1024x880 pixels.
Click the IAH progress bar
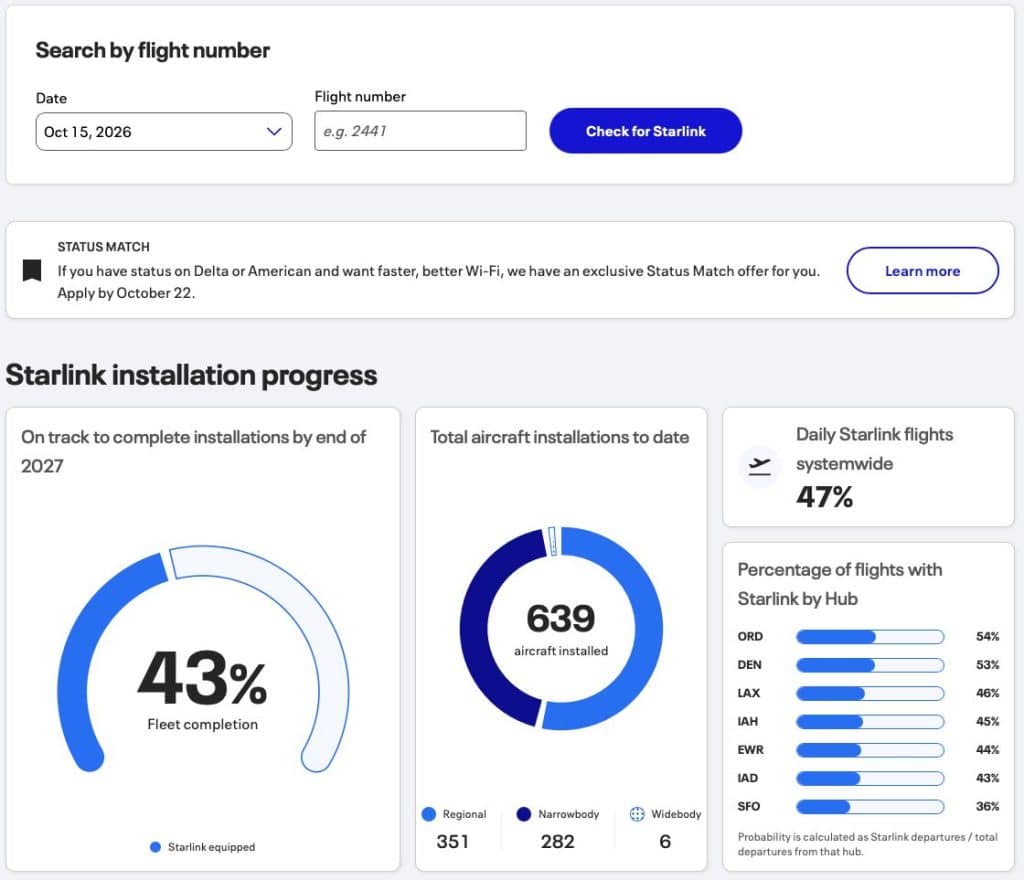[870, 721]
